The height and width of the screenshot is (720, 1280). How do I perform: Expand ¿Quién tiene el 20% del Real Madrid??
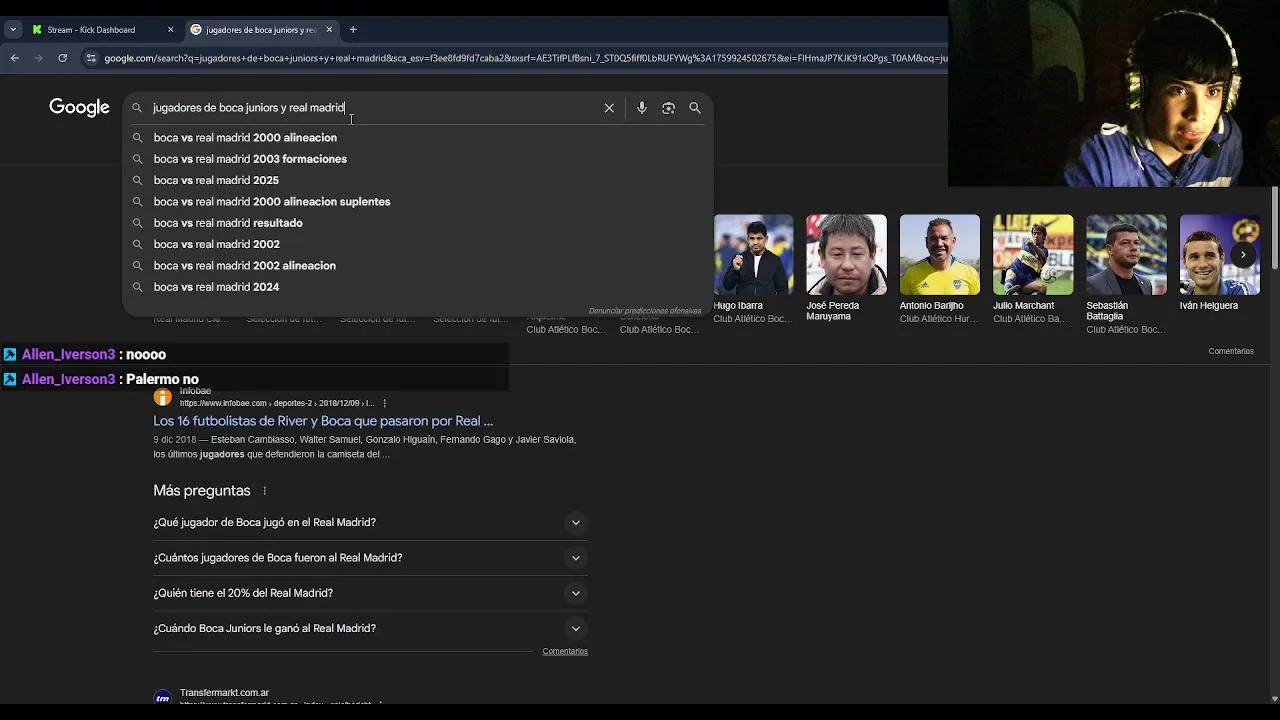(370, 593)
